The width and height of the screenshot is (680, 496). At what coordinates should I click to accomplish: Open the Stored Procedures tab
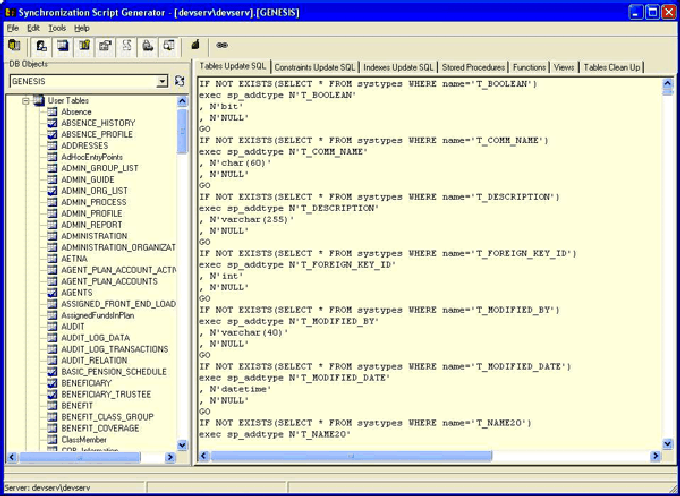[x=473, y=68]
